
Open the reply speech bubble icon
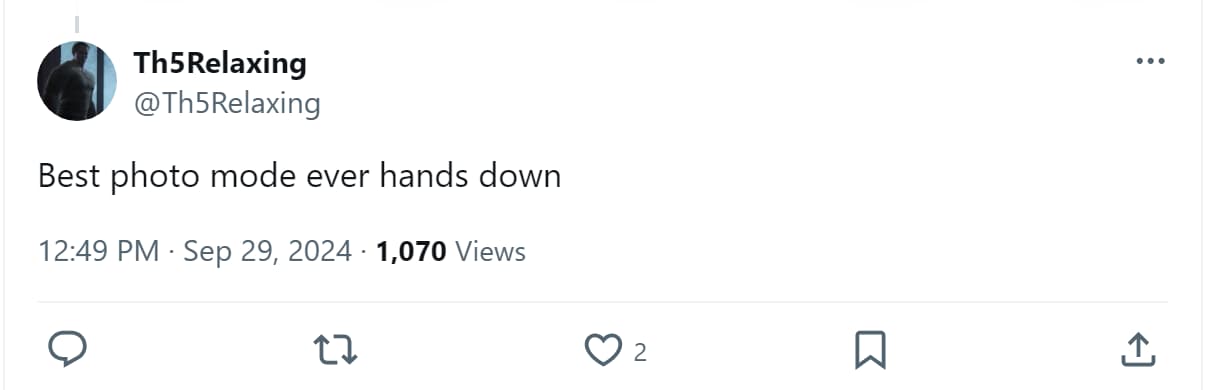[68, 350]
